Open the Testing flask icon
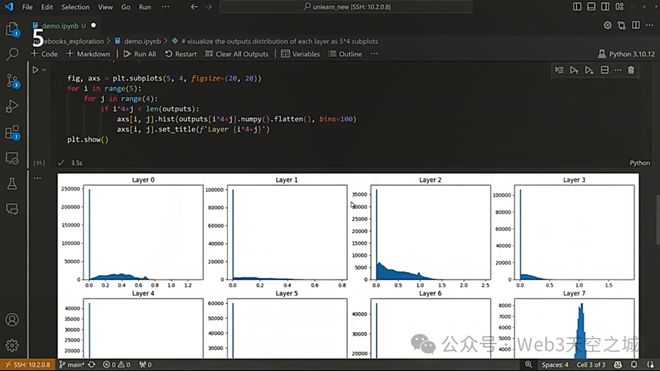 coord(12,184)
